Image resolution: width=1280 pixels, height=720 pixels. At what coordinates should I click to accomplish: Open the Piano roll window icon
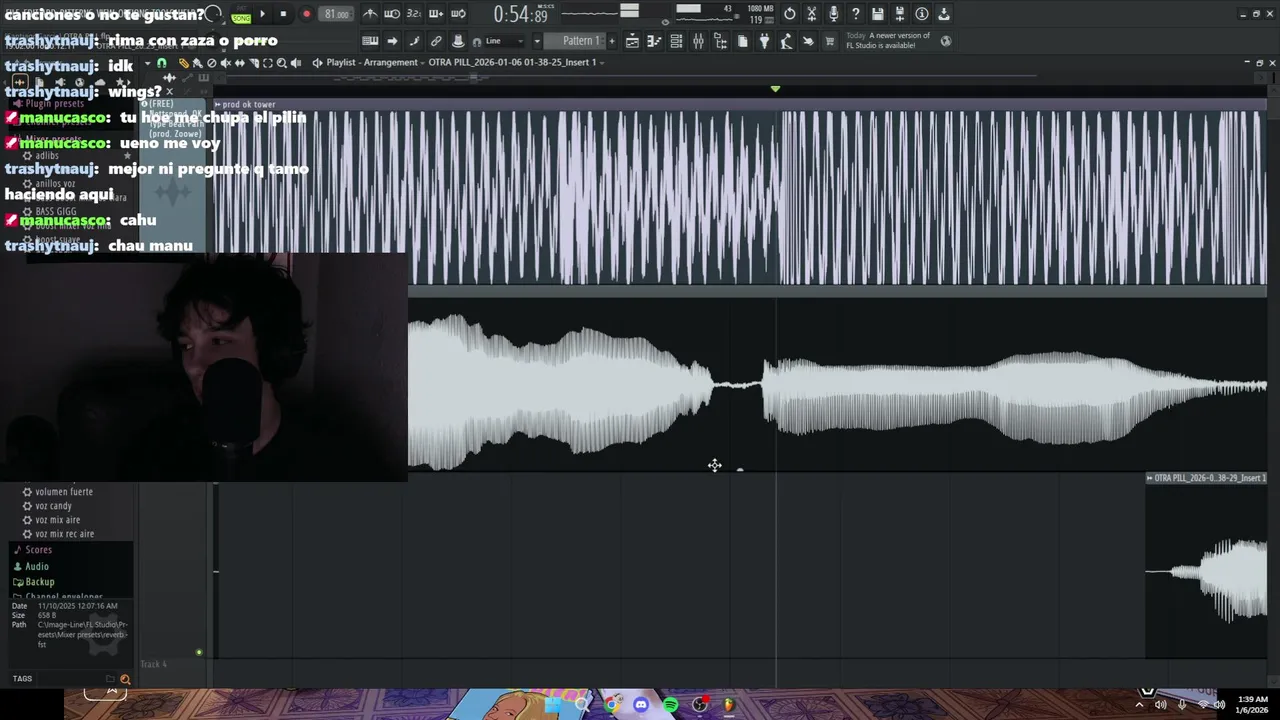(x=654, y=41)
